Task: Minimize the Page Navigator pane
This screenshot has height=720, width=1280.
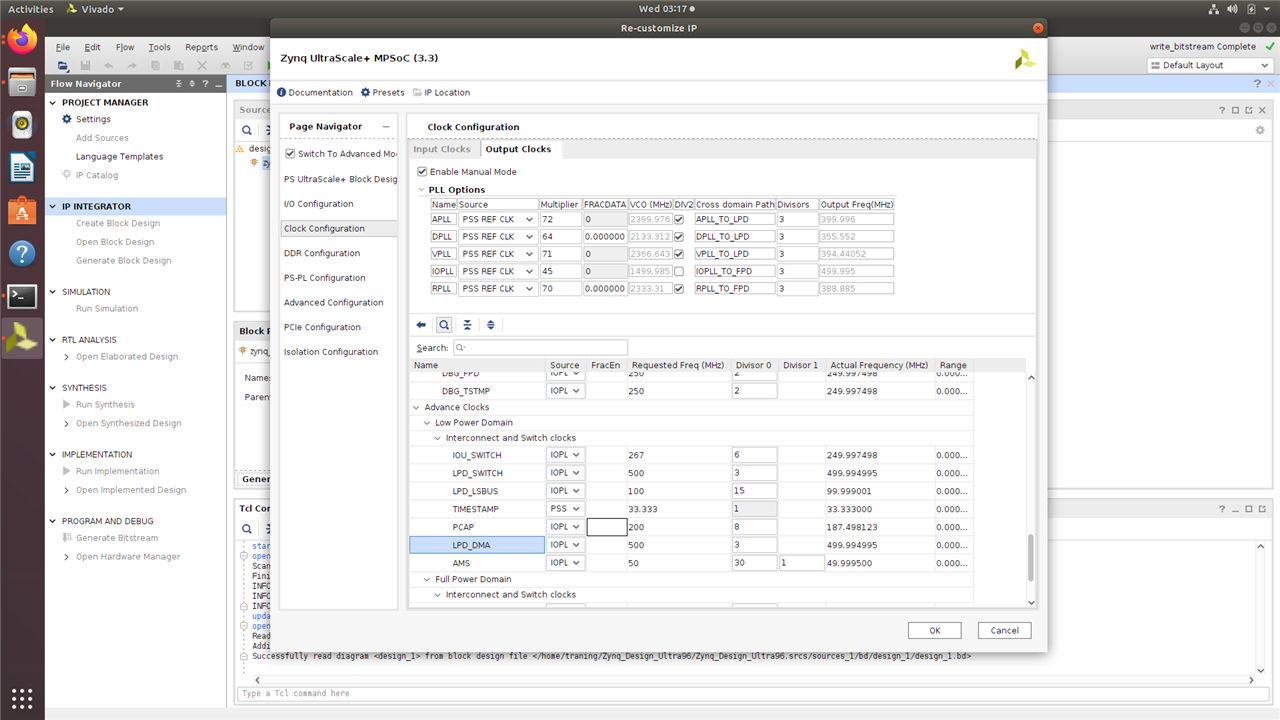Action: click(385, 127)
